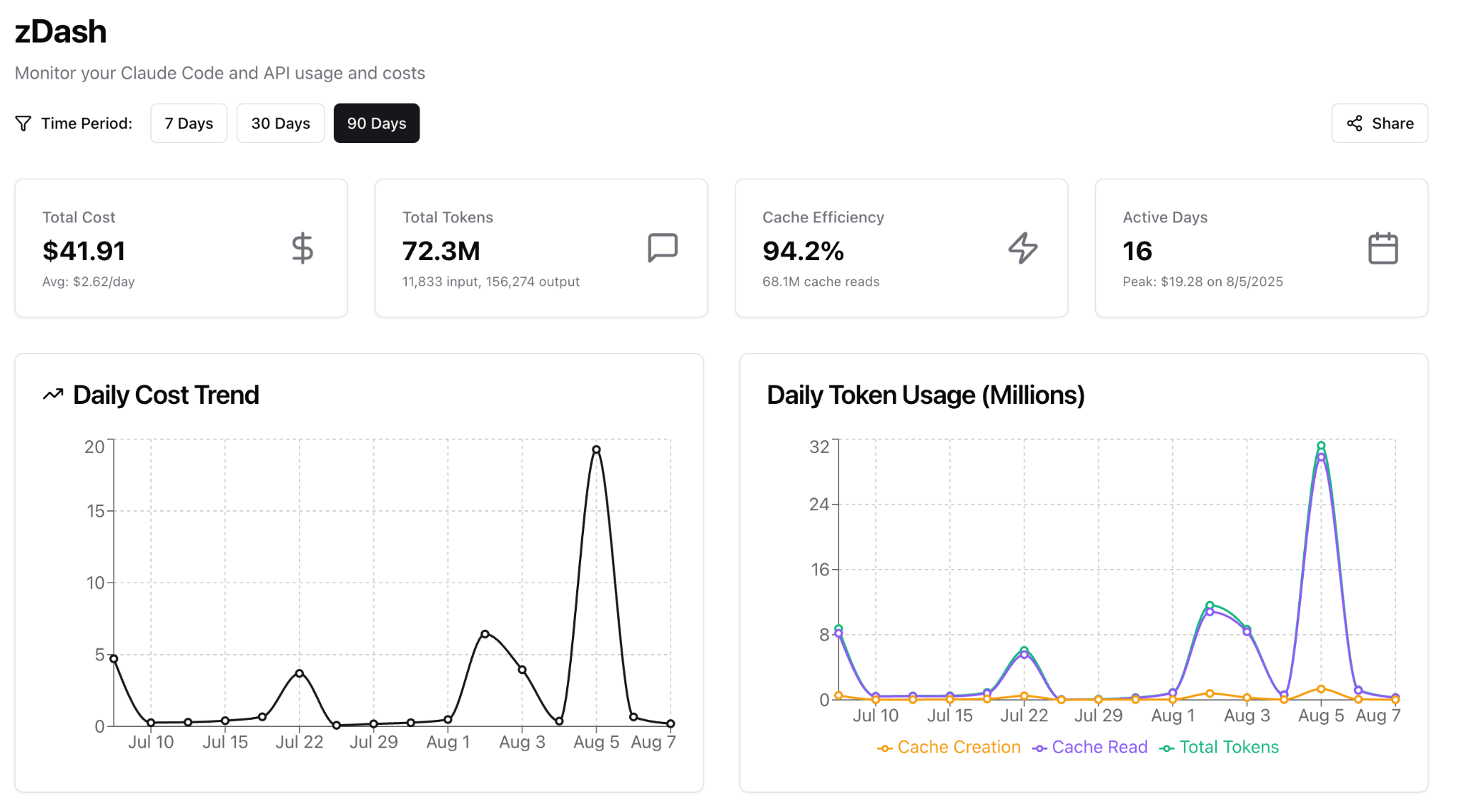Viewport: 1464px width, 812px height.
Task: Click the trend arrow icon beside Daily Cost Trend
Action: pos(53,395)
